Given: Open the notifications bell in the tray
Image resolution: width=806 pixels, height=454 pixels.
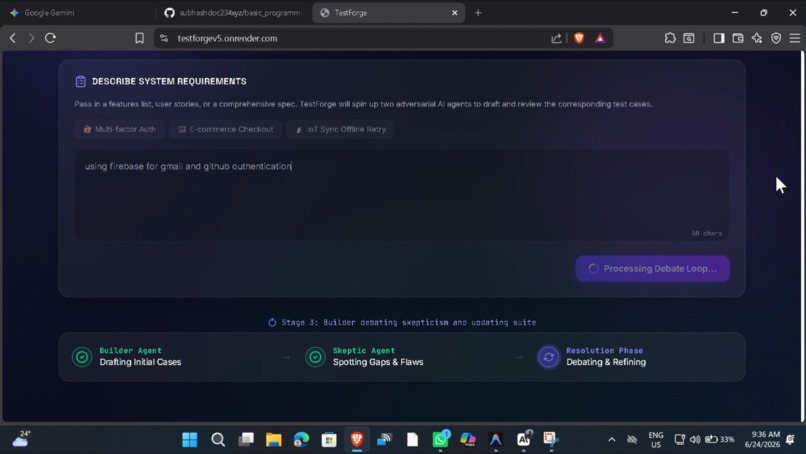Looking at the screenshot, I should click(791, 440).
